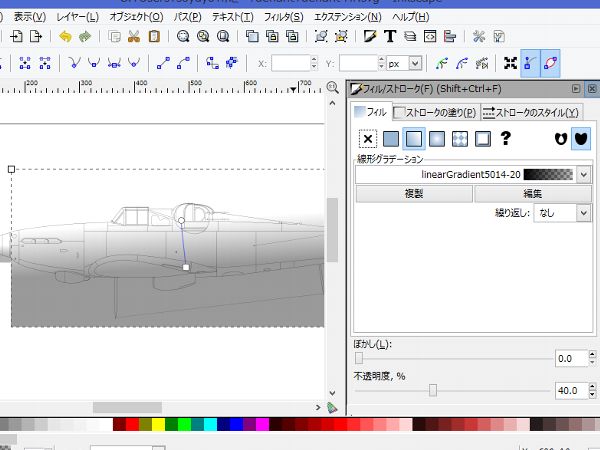600x450 pixels.
Task: Select the No paint (X) fill option
Action: [368, 139]
